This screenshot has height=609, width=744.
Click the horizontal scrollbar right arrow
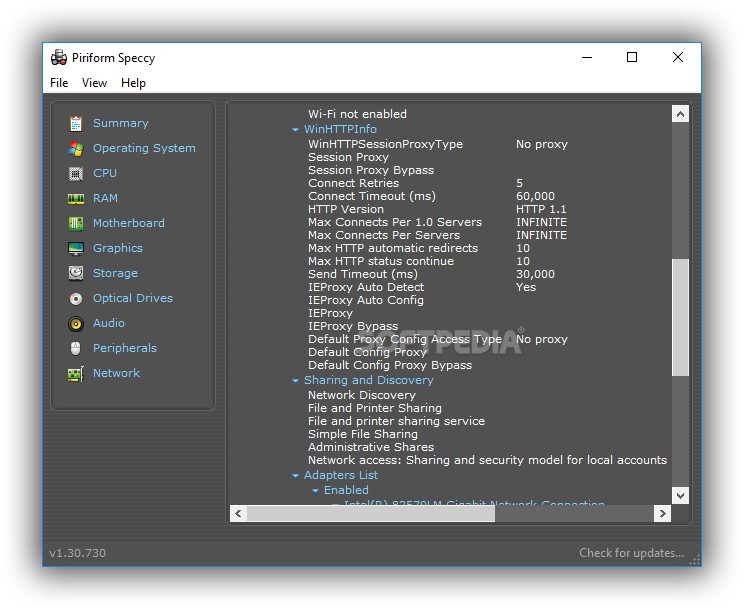[x=662, y=514]
